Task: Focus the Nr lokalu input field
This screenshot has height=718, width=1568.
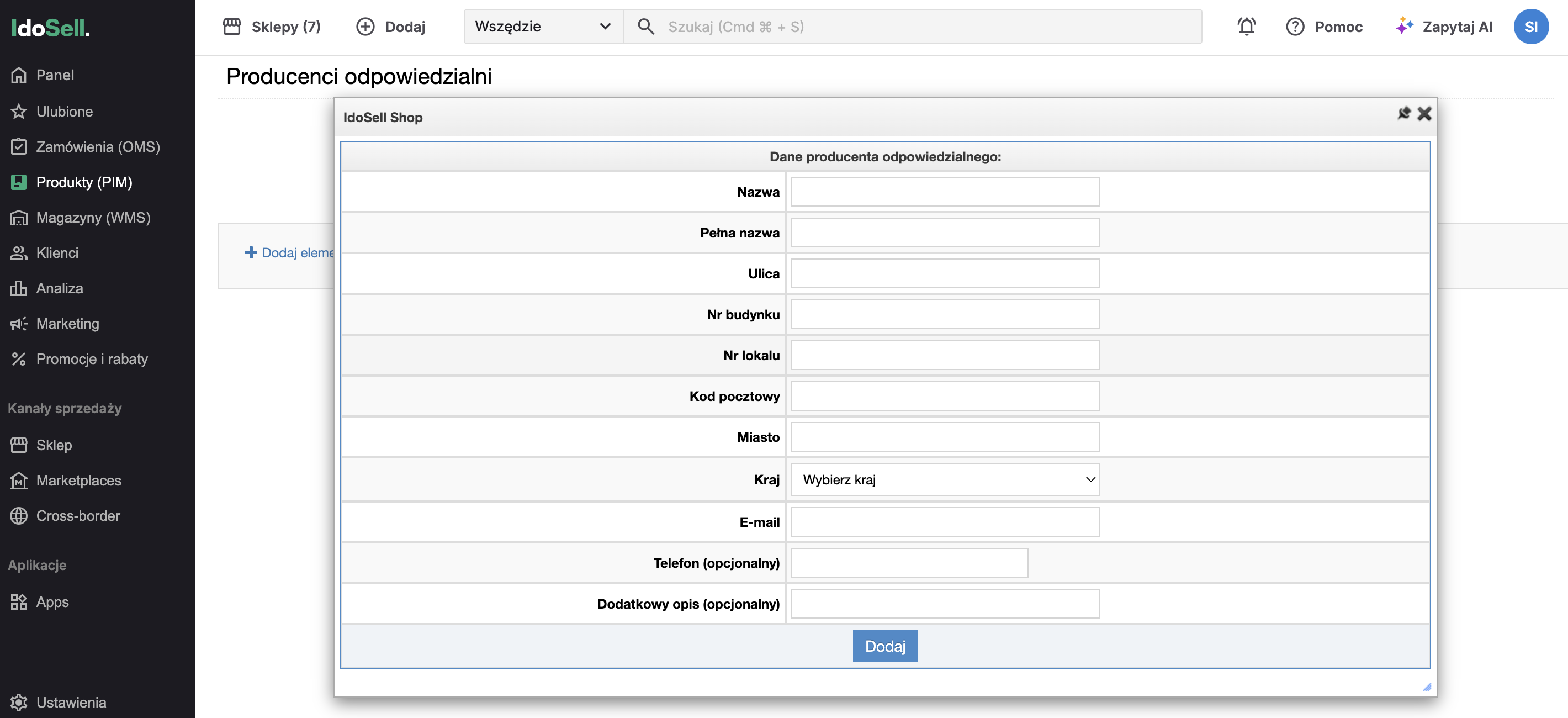Action: click(x=945, y=355)
